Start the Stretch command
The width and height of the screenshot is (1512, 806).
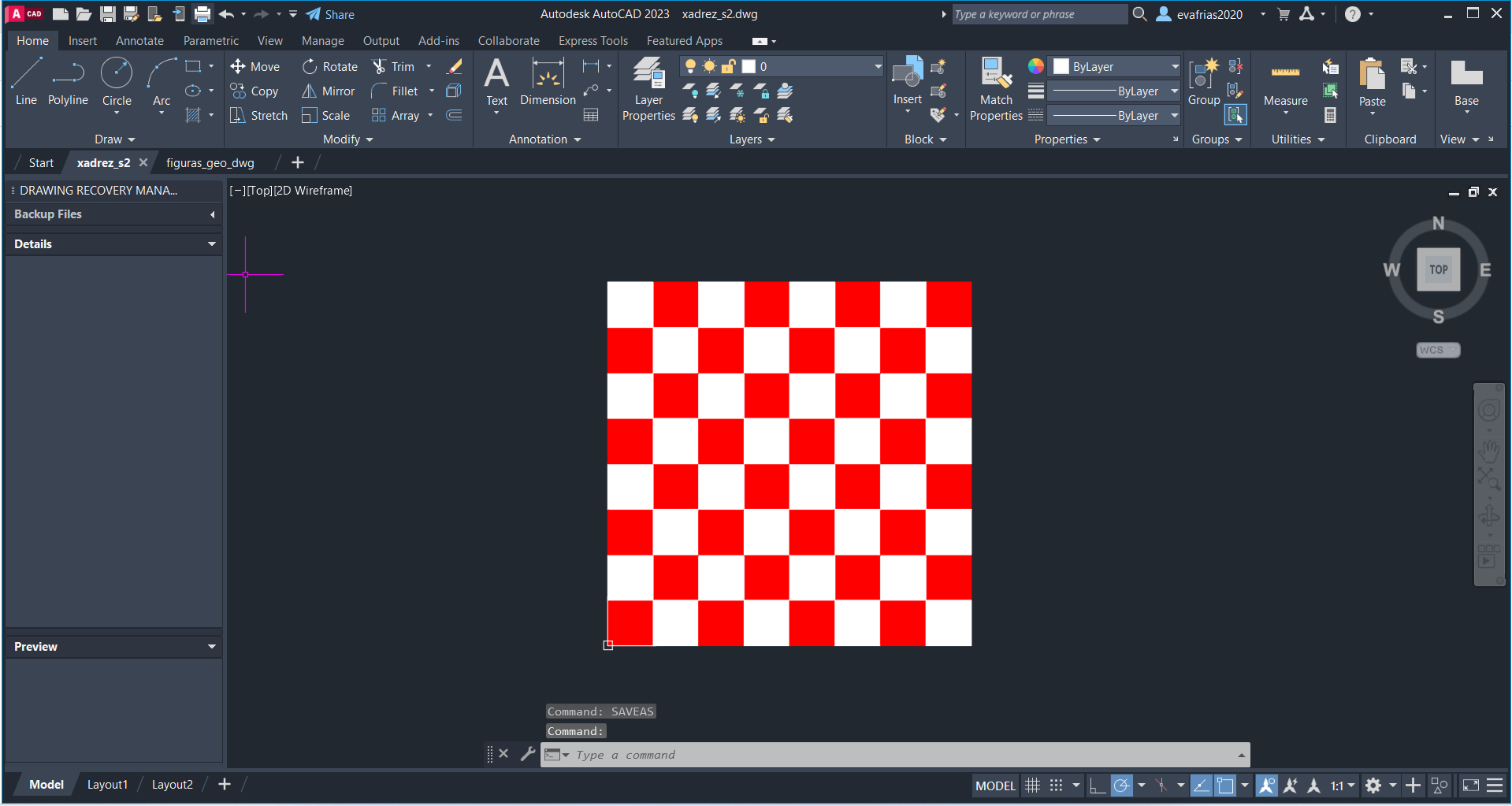[x=259, y=116]
